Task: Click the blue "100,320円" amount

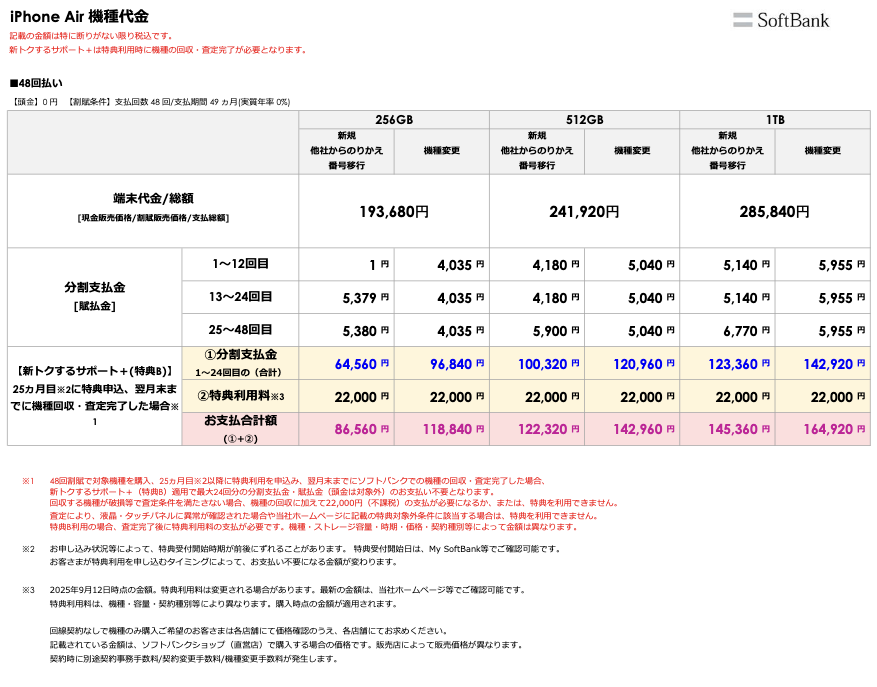Action: point(549,364)
